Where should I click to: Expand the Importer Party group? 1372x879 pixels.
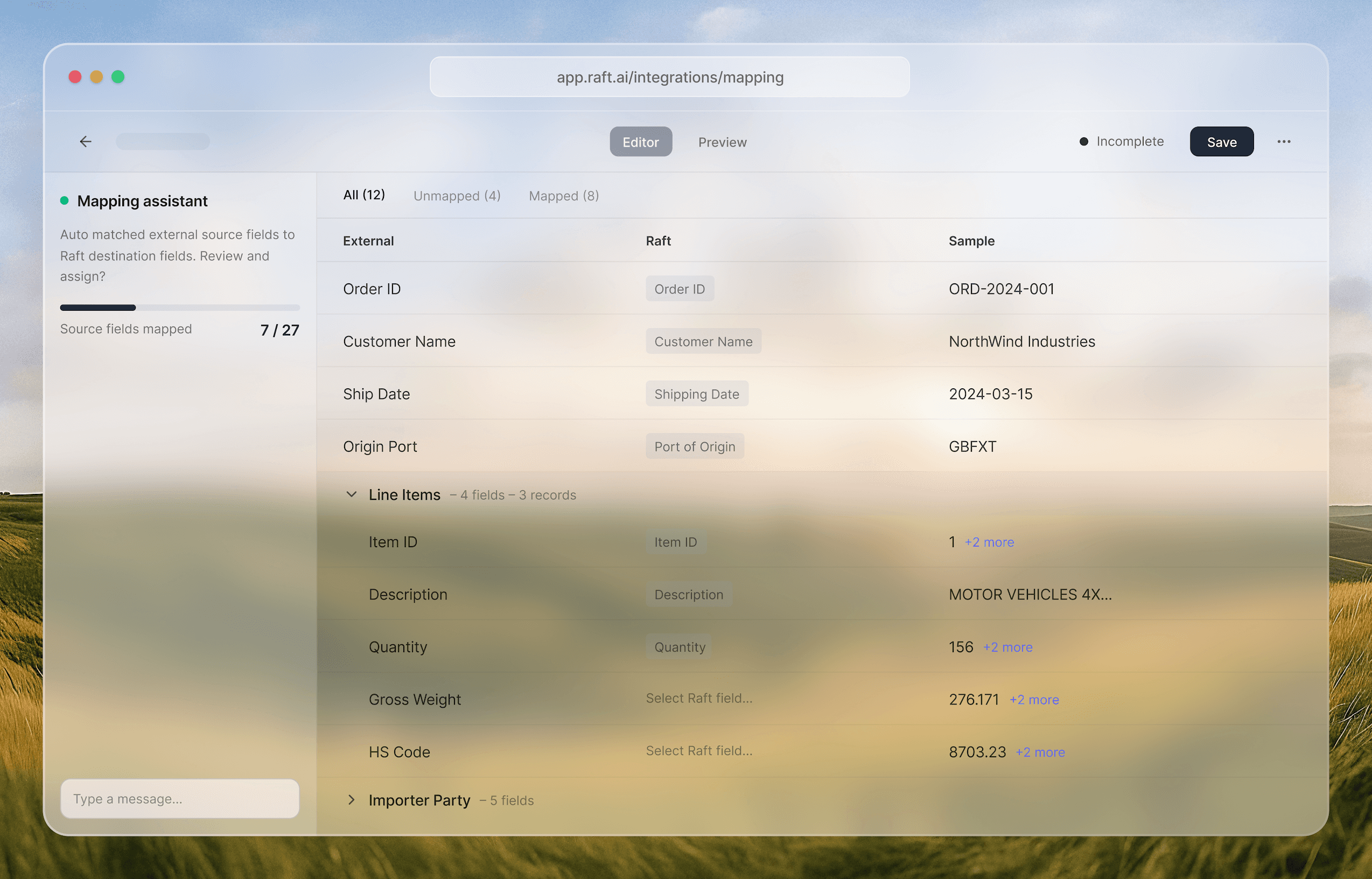coord(352,800)
